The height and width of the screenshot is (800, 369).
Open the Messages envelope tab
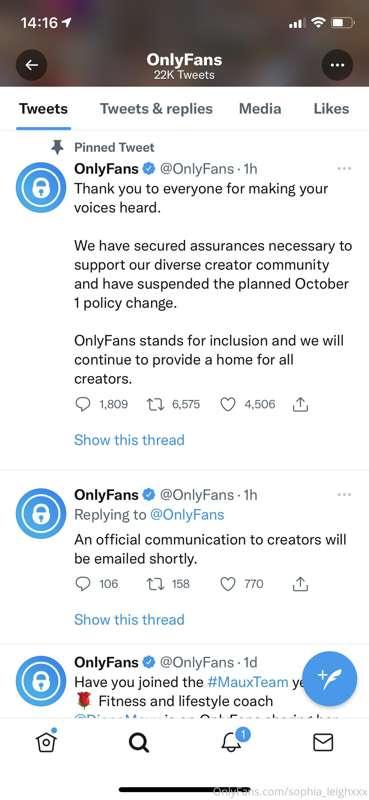coord(323,742)
